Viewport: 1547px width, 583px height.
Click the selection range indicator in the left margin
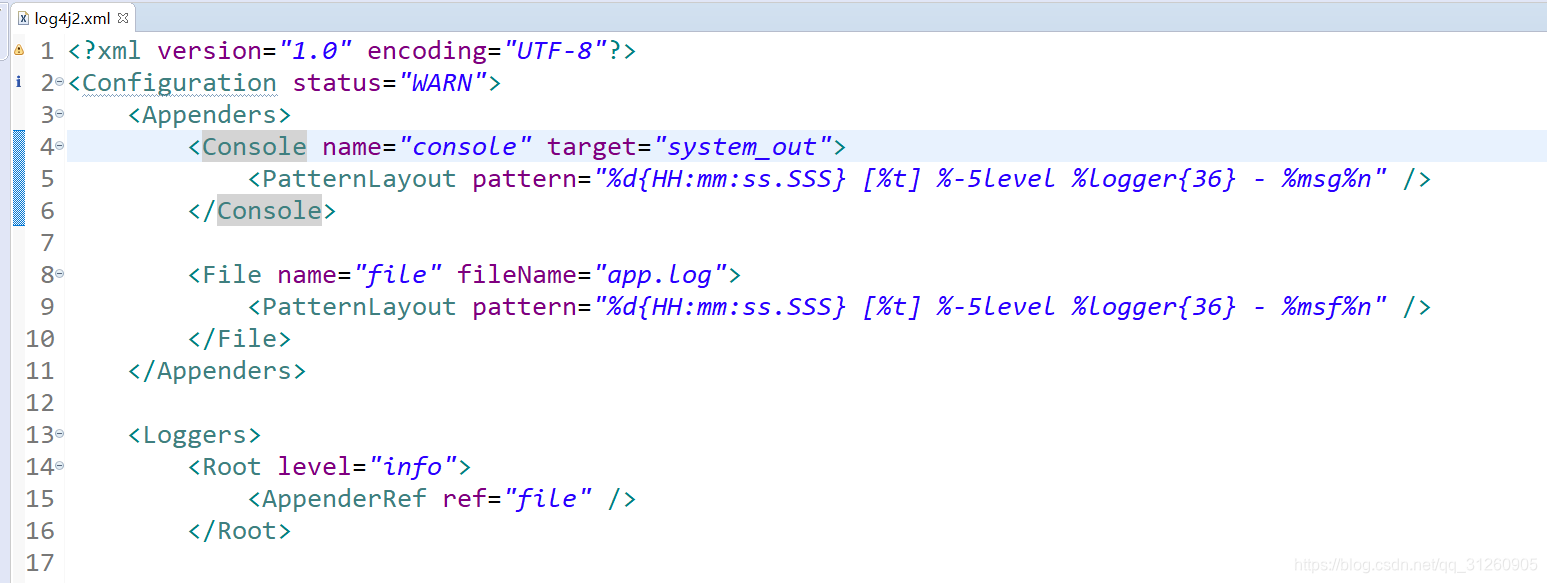point(17,175)
